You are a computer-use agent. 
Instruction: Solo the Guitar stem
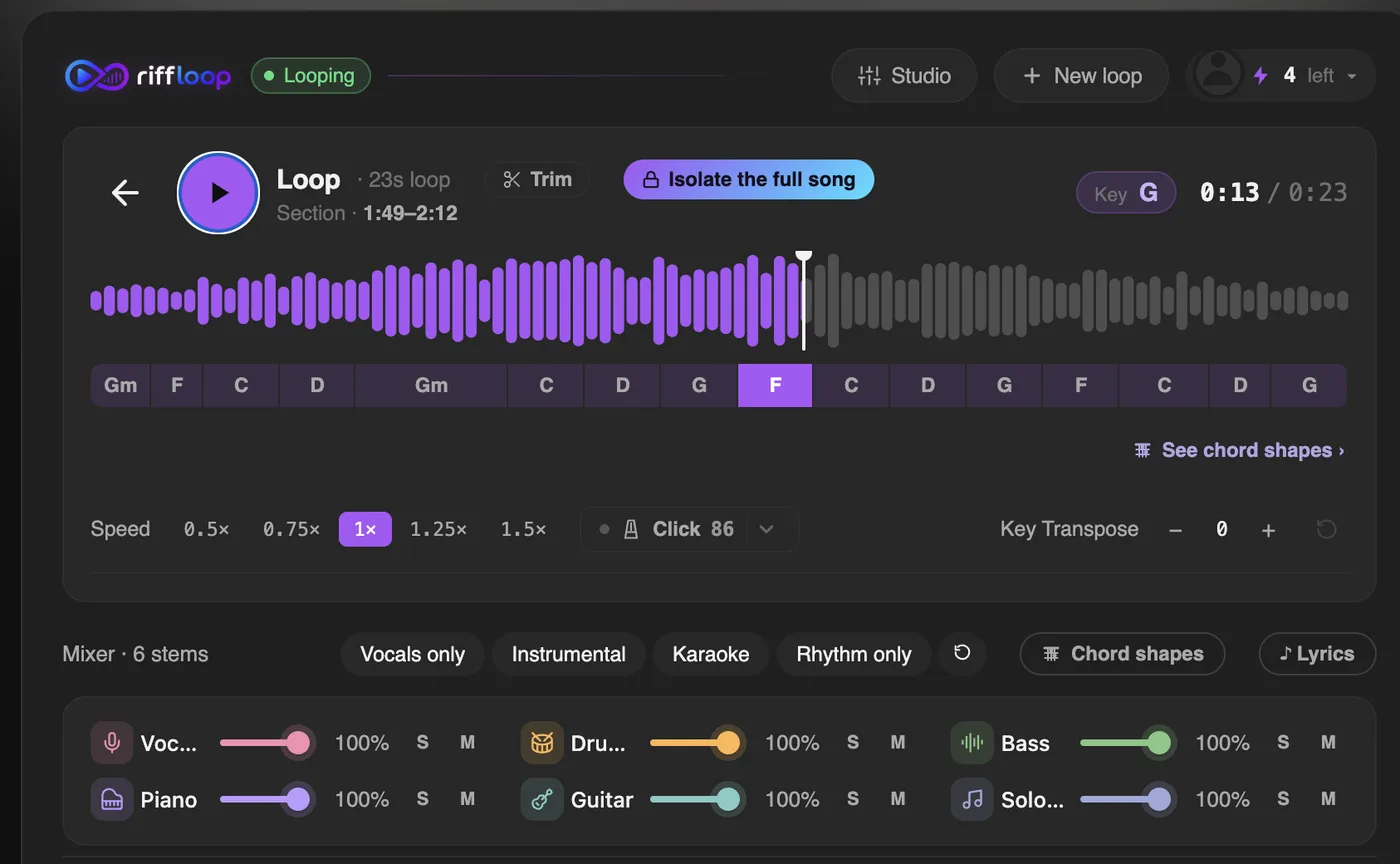853,798
